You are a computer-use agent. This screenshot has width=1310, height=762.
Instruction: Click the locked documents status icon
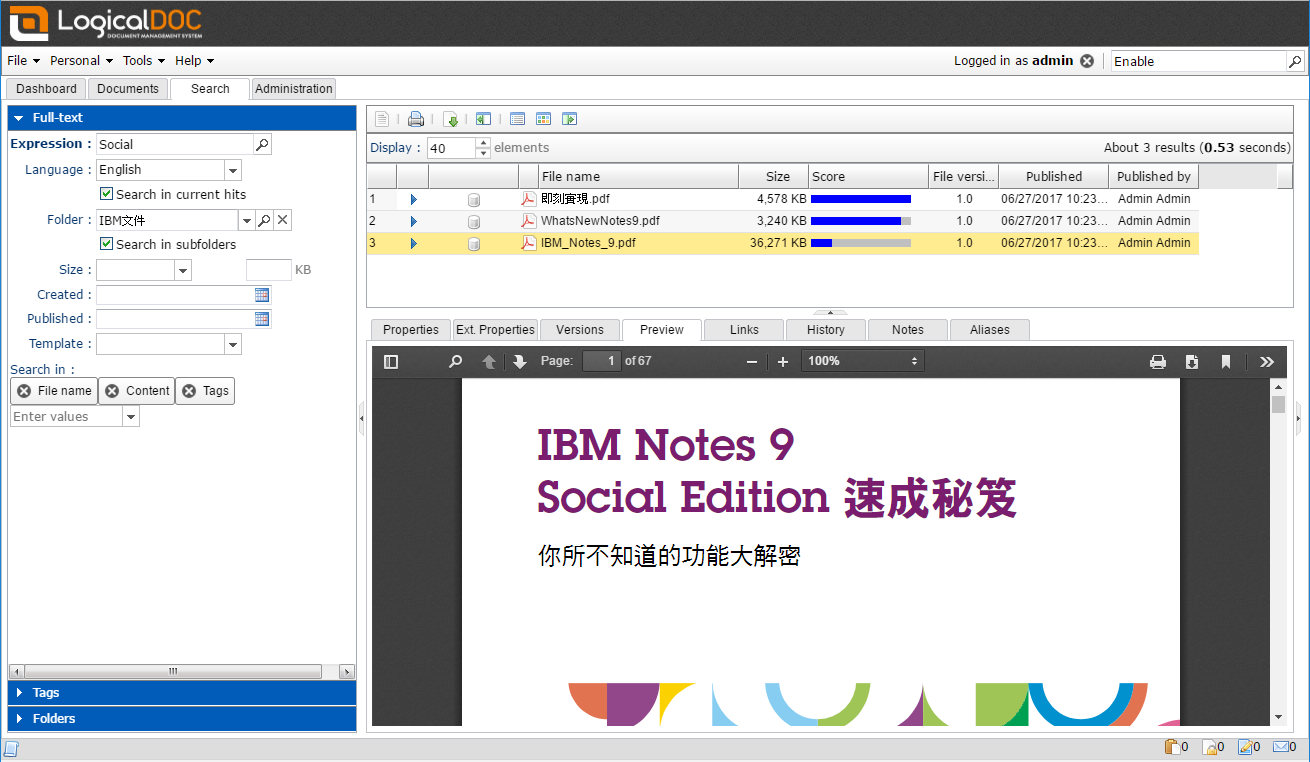(1209, 747)
